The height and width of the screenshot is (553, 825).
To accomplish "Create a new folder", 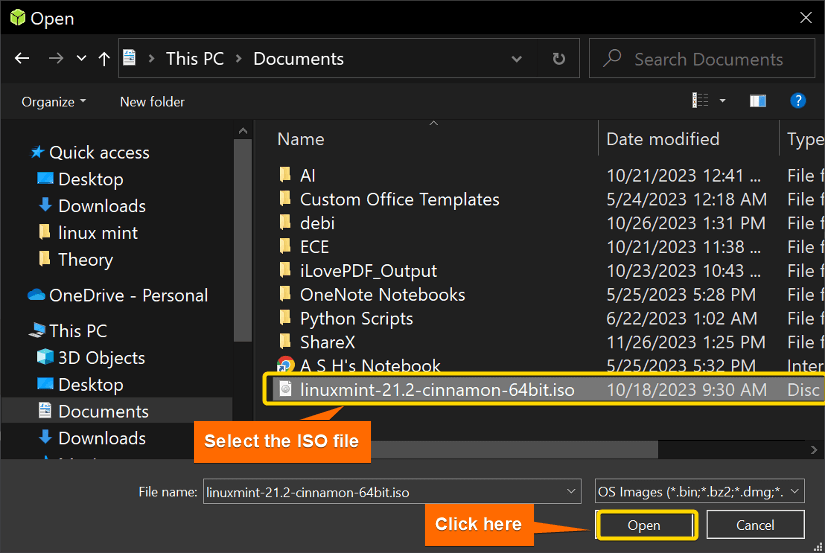I will point(152,102).
